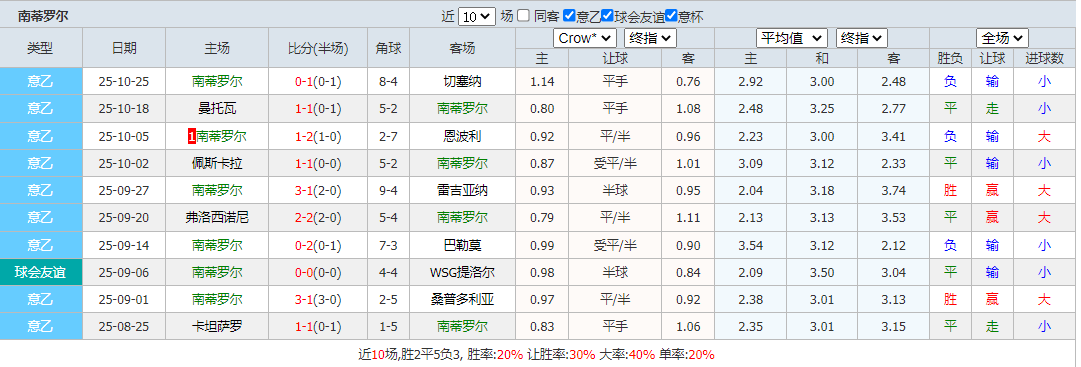This screenshot has height=367, width=1081.
Task: Open away team 切塞纳
Action: pyautogui.click(x=462, y=82)
